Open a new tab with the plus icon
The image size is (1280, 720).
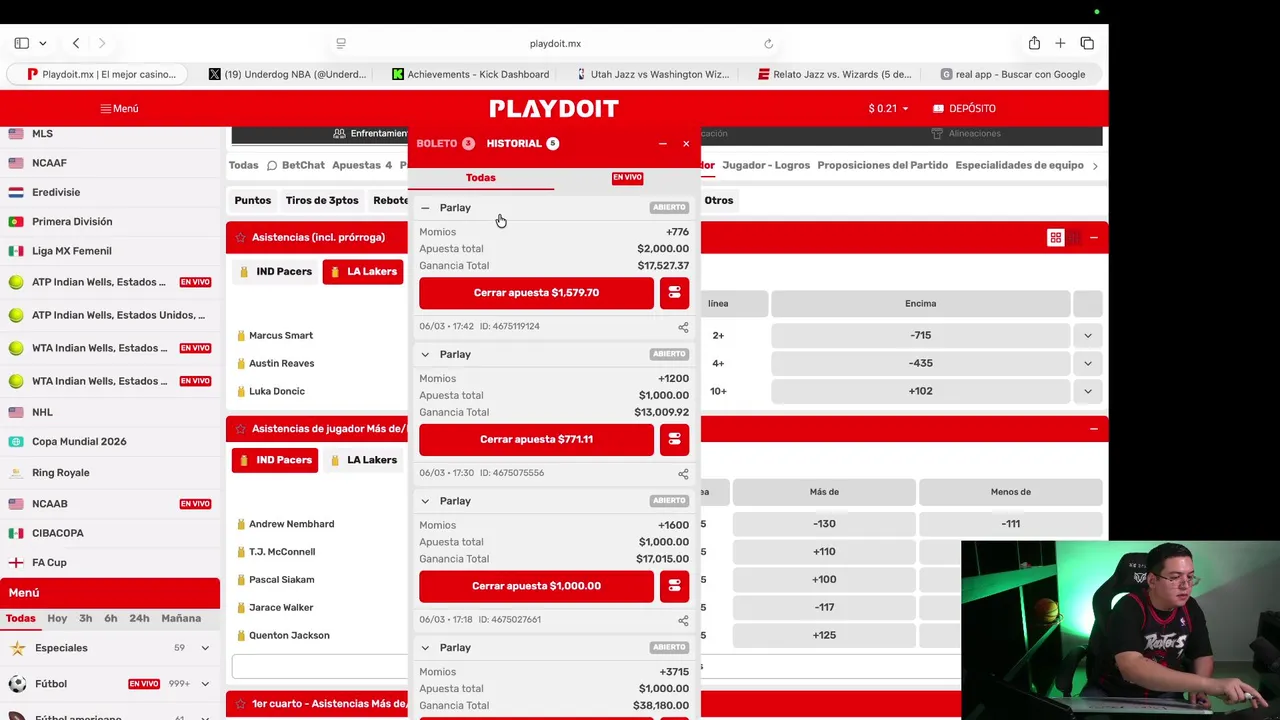tap(1060, 43)
